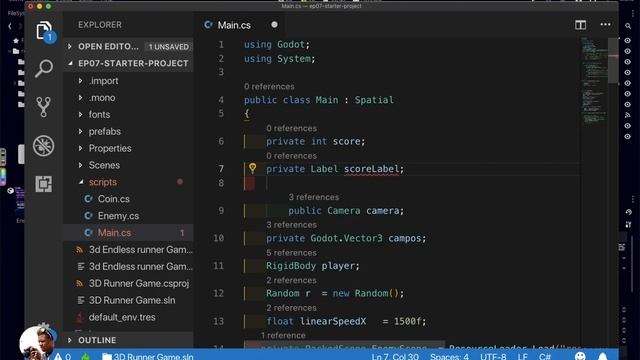Screen dimensions: 640x360
Task: Click the red breakpoint marker on line 8
Action: [250, 183]
